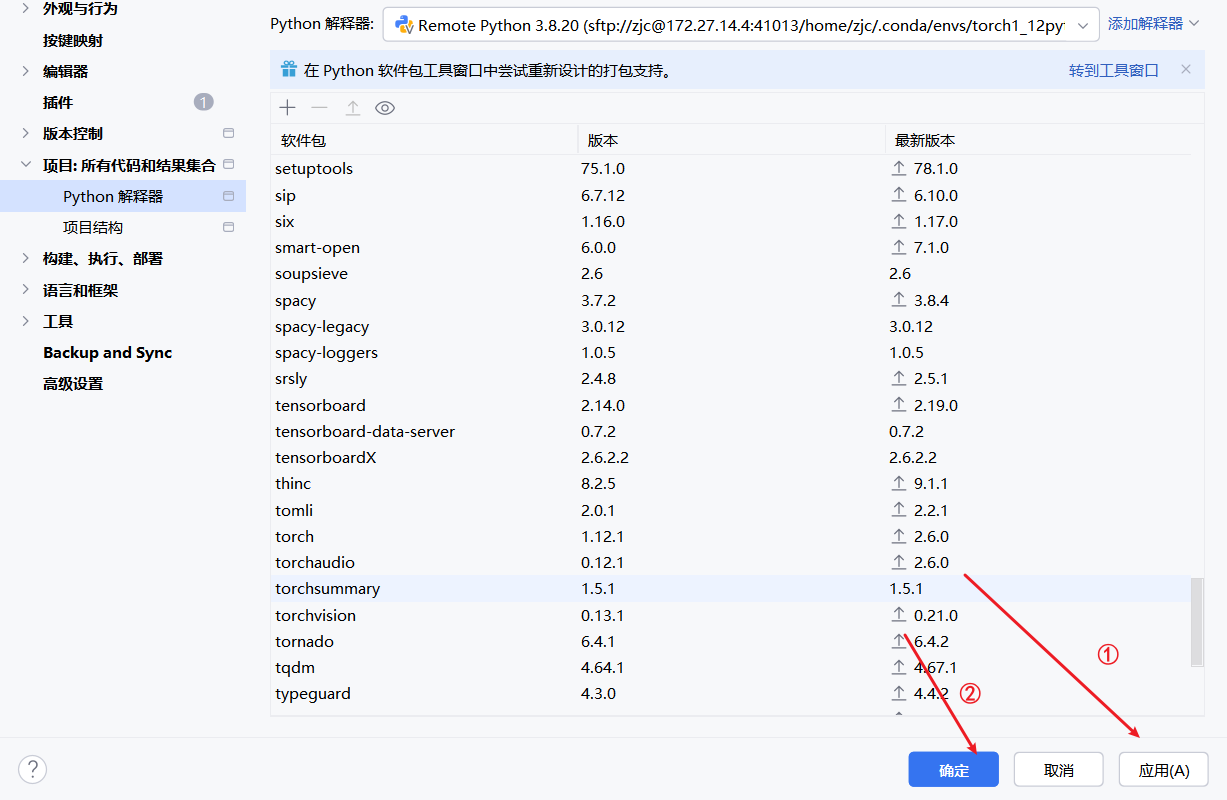Expand the 工具 settings section
The image size is (1227, 800).
(x=25, y=321)
